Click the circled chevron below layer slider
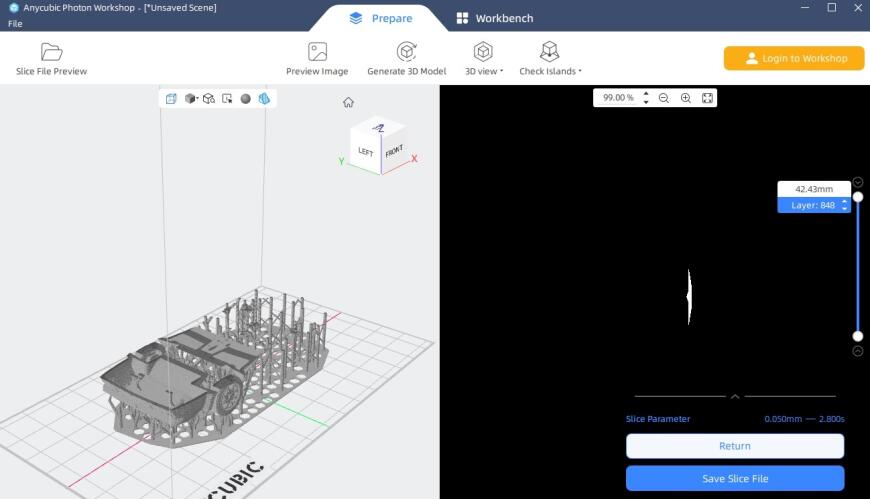This screenshot has width=870, height=499. [x=858, y=351]
